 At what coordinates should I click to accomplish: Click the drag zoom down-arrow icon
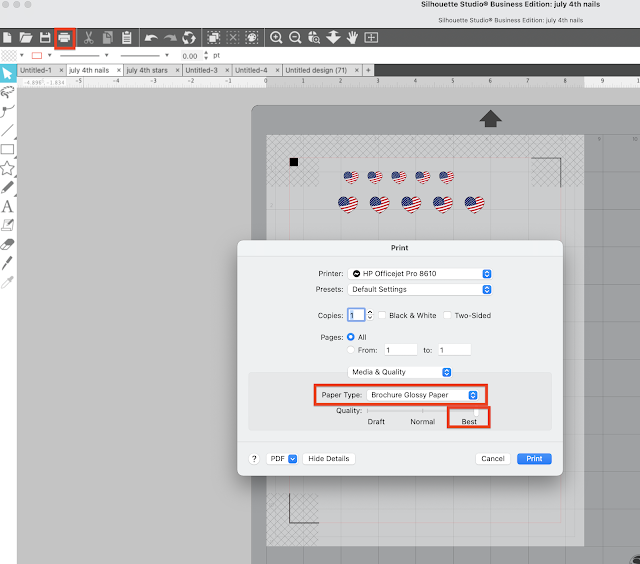point(333,37)
